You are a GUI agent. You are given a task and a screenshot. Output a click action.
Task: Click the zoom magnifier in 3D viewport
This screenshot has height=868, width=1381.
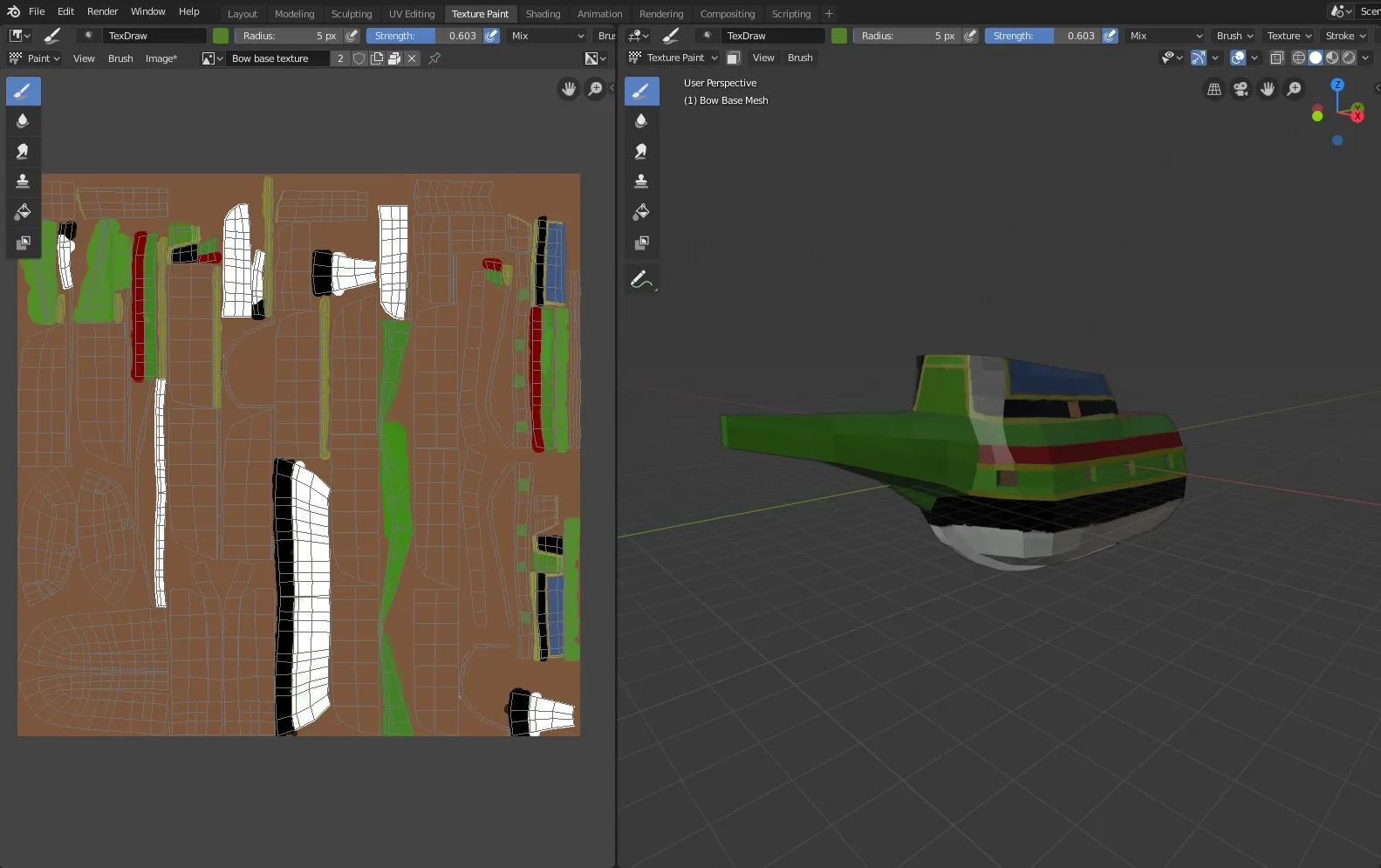pos(1295,89)
